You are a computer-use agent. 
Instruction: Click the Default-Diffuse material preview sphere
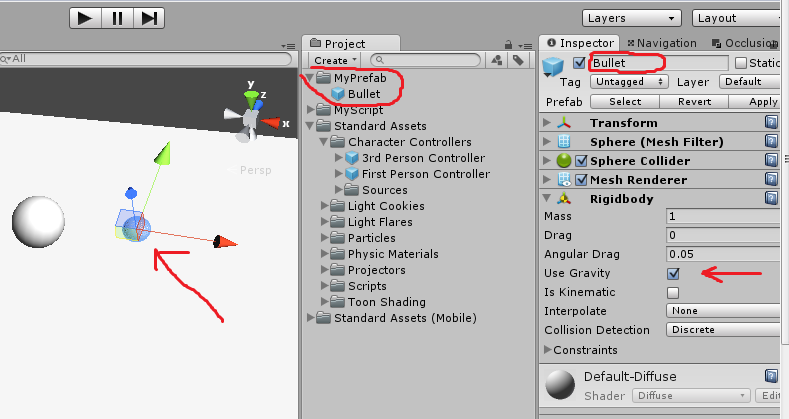(560, 385)
